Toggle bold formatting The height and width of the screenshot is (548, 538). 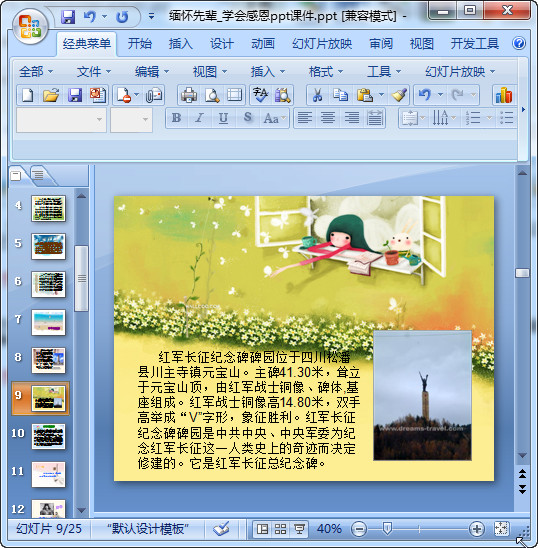tap(177, 118)
